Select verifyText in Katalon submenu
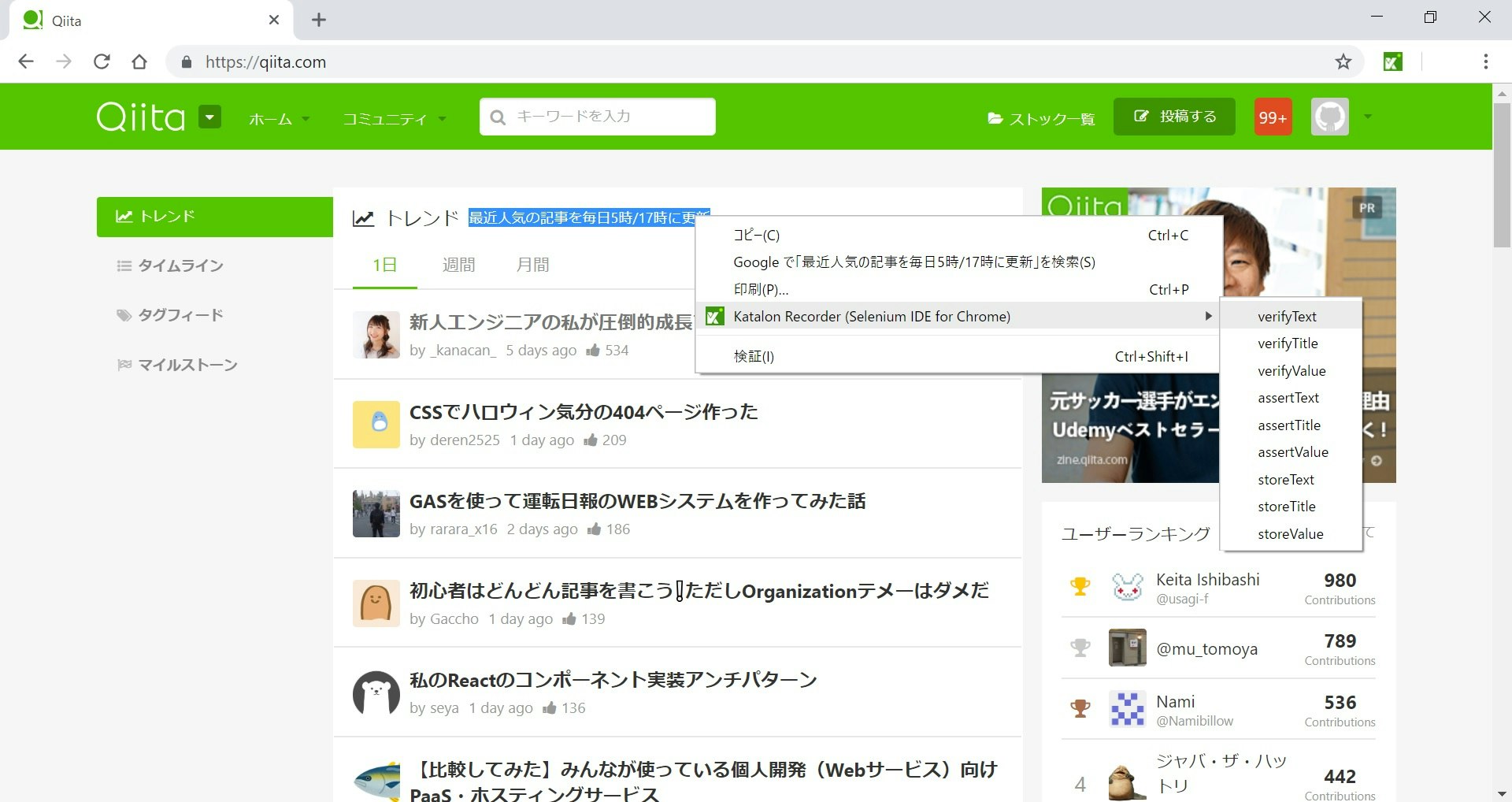Viewport: 1512px width, 802px height. pos(1291,316)
